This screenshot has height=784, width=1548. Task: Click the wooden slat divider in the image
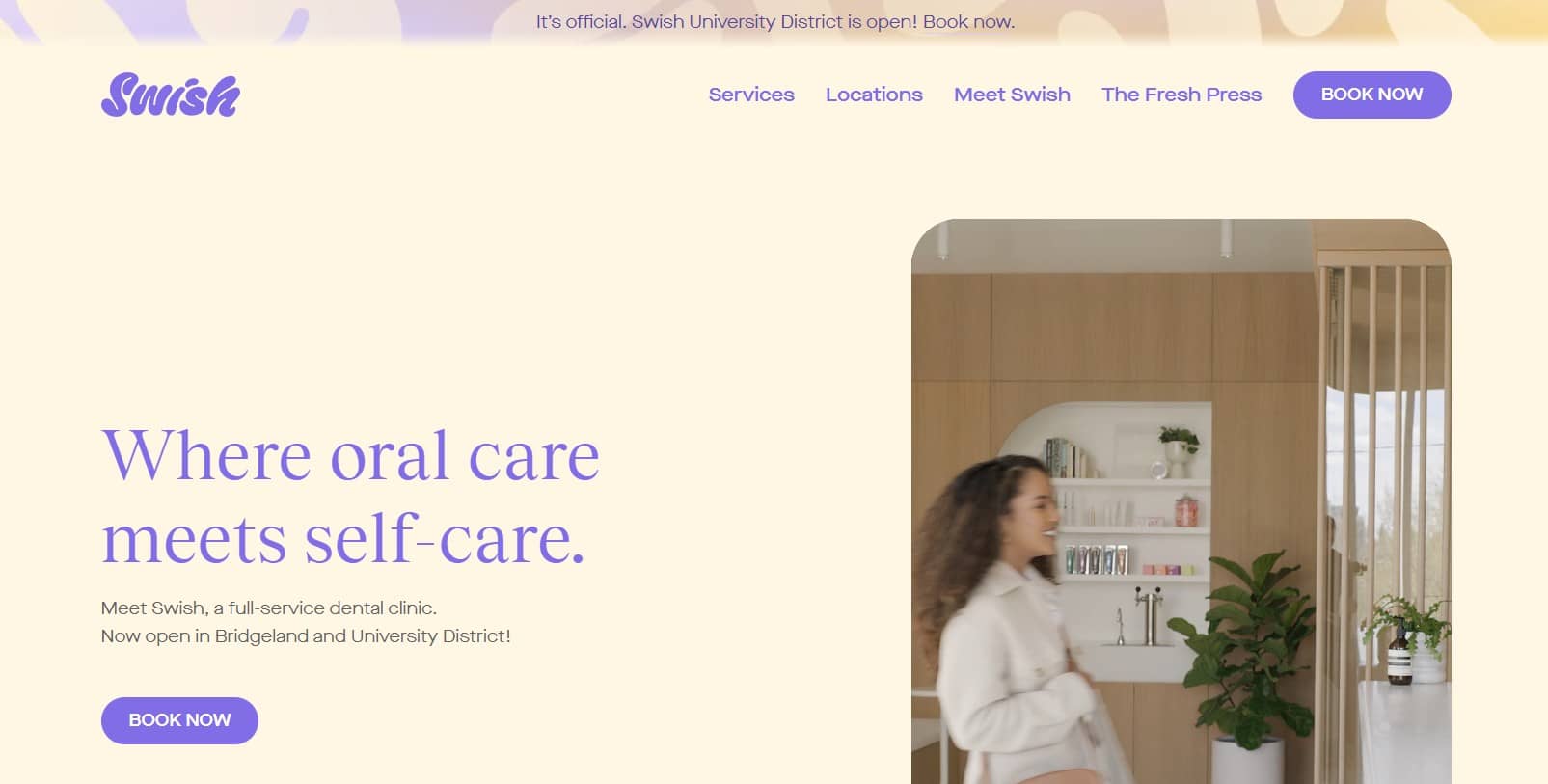click(x=1379, y=501)
